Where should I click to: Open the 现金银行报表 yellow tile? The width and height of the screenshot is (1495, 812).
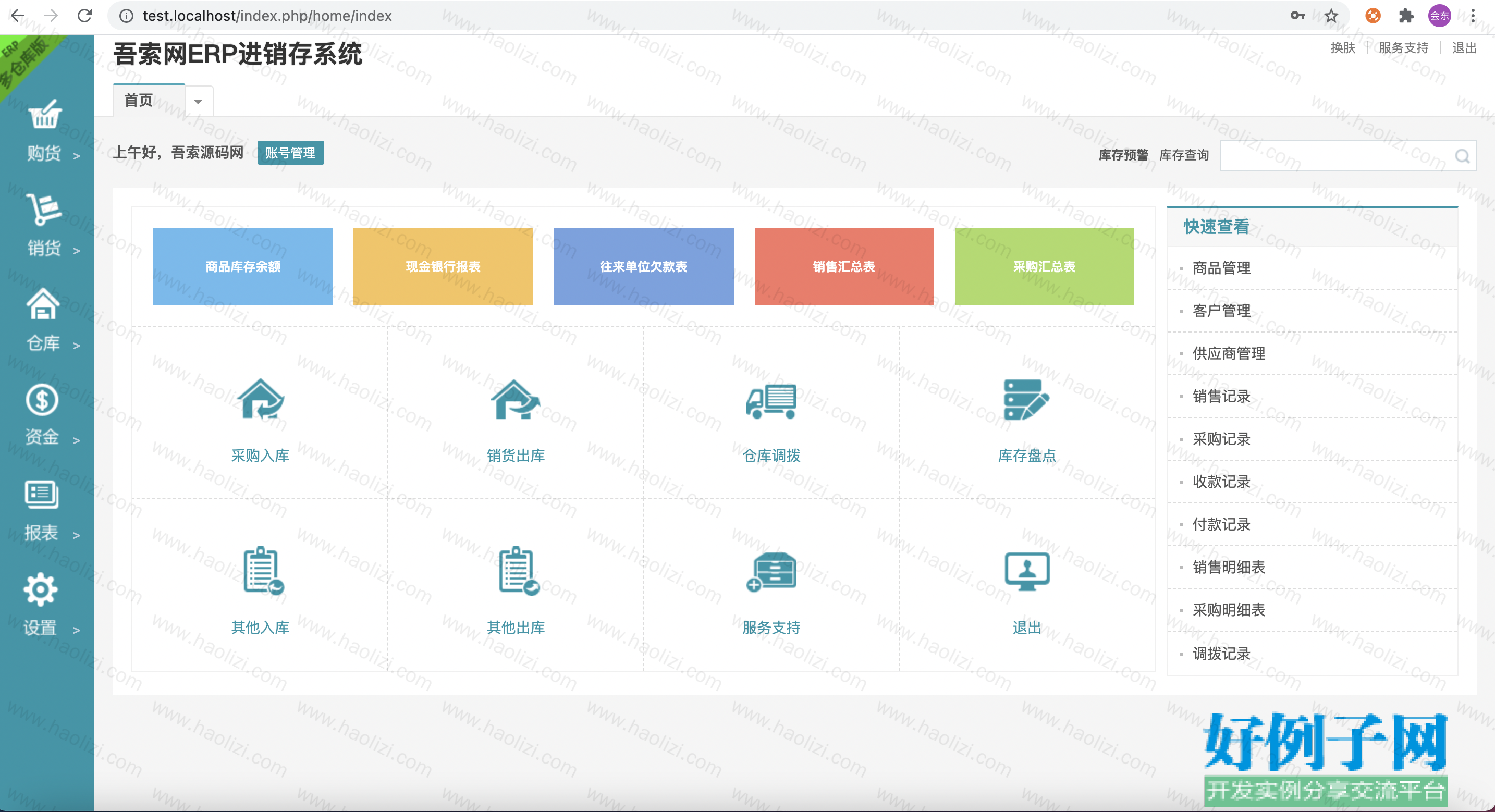(x=443, y=266)
